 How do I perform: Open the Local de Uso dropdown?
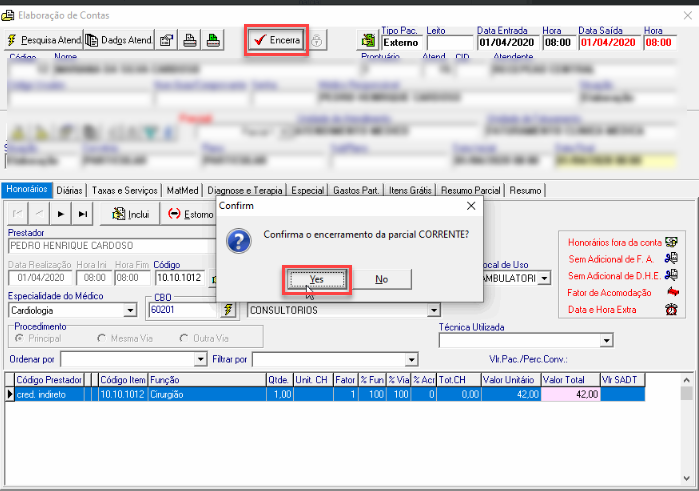click(544, 278)
